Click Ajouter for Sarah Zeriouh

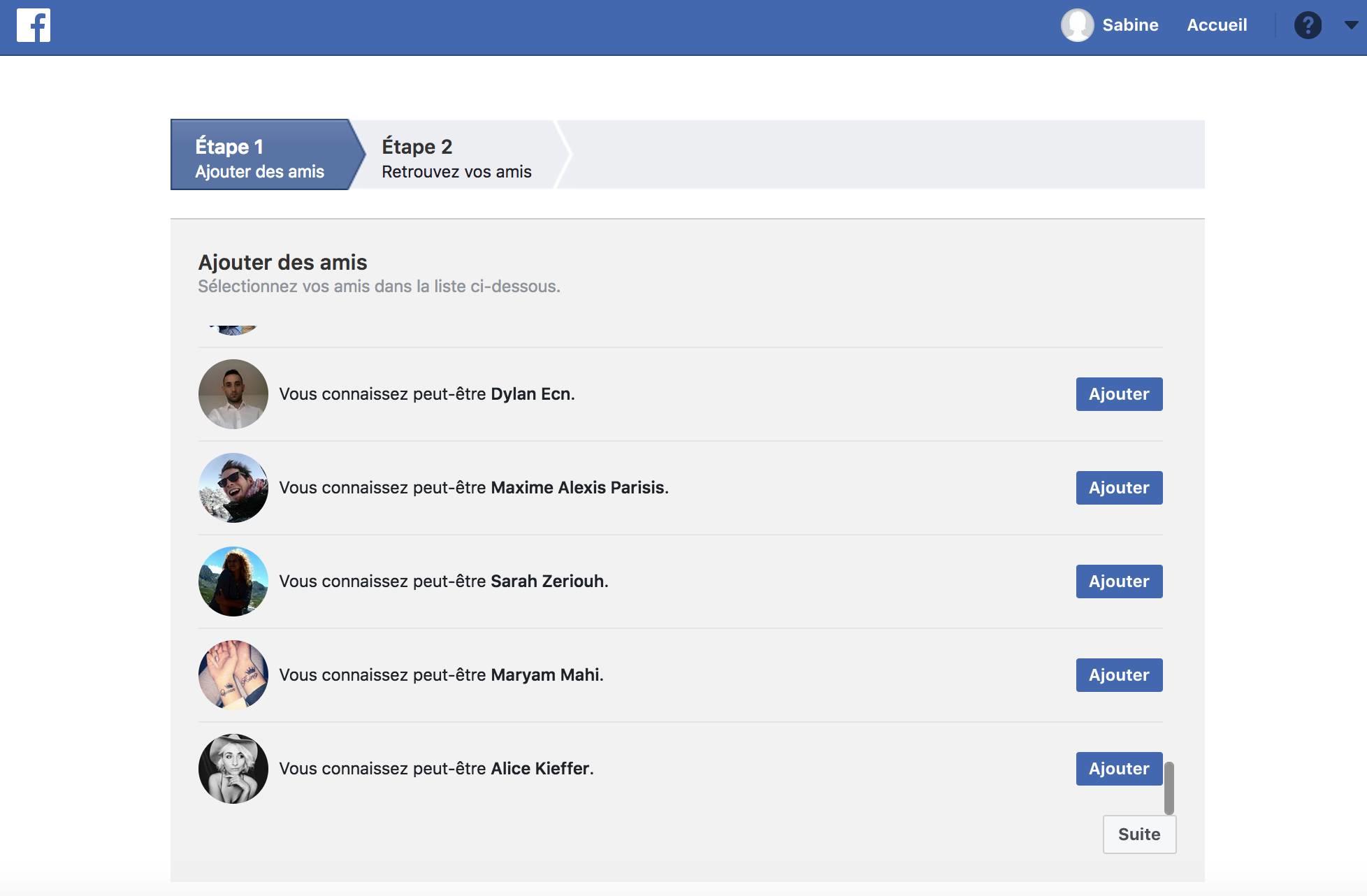[1119, 581]
